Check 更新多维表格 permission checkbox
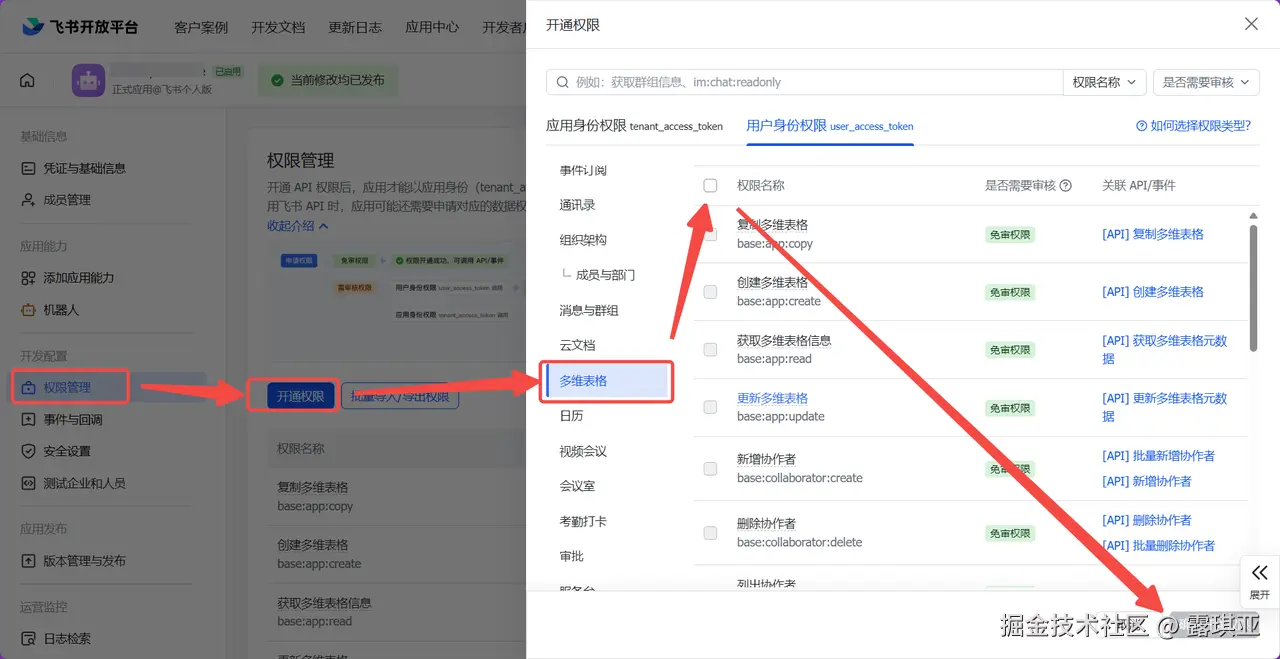The image size is (1280, 659). (x=710, y=407)
